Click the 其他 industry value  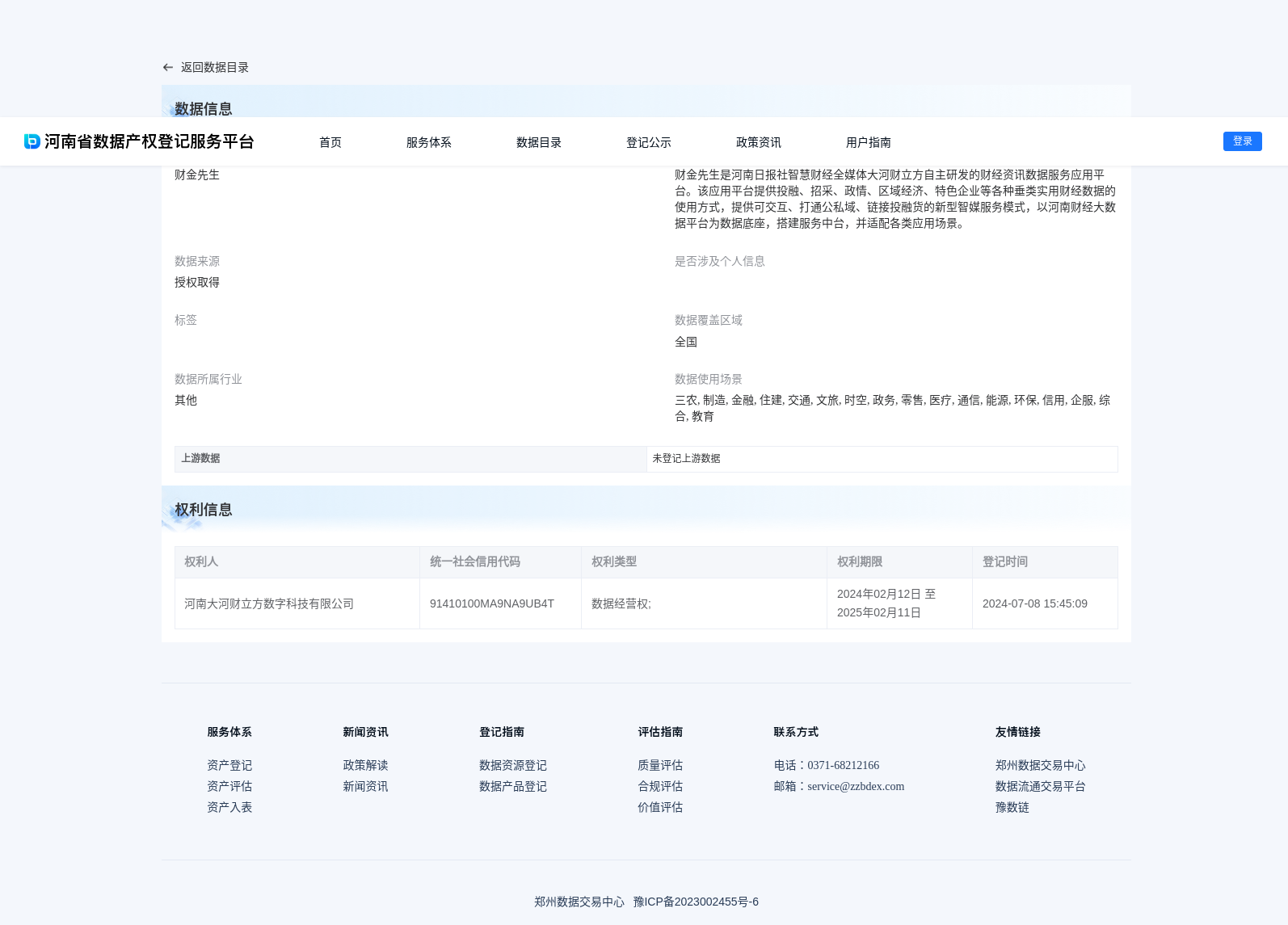click(186, 400)
